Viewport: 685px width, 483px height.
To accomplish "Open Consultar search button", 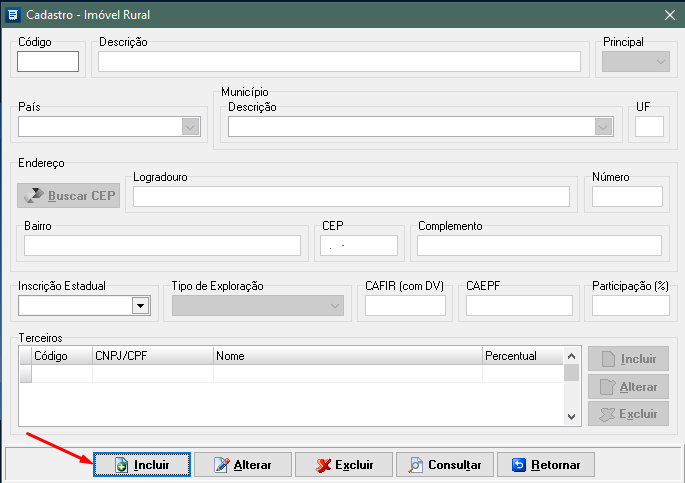I will point(445,465).
